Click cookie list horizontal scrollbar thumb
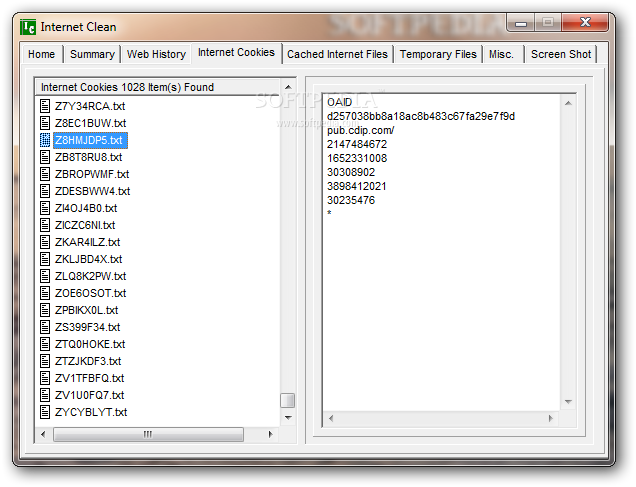This screenshot has height=487, width=636. 148,435
